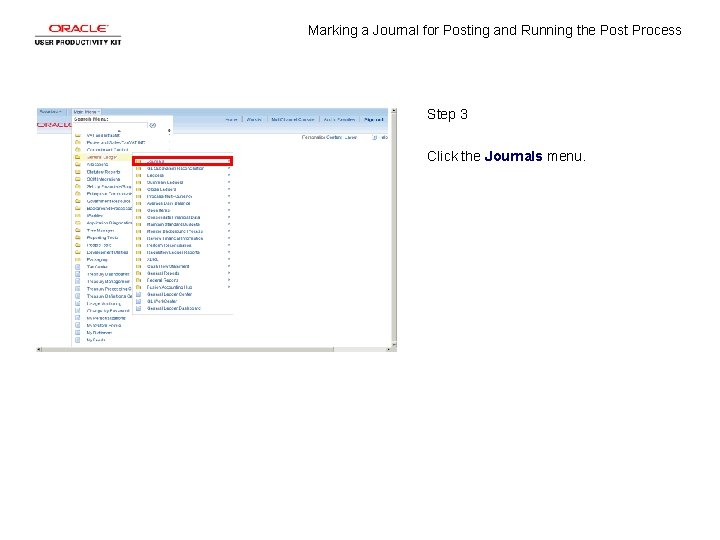Image resolution: width=720 pixels, height=540 pixels.
Task: Click the Sign out link
Action: (x=373, y=119)
